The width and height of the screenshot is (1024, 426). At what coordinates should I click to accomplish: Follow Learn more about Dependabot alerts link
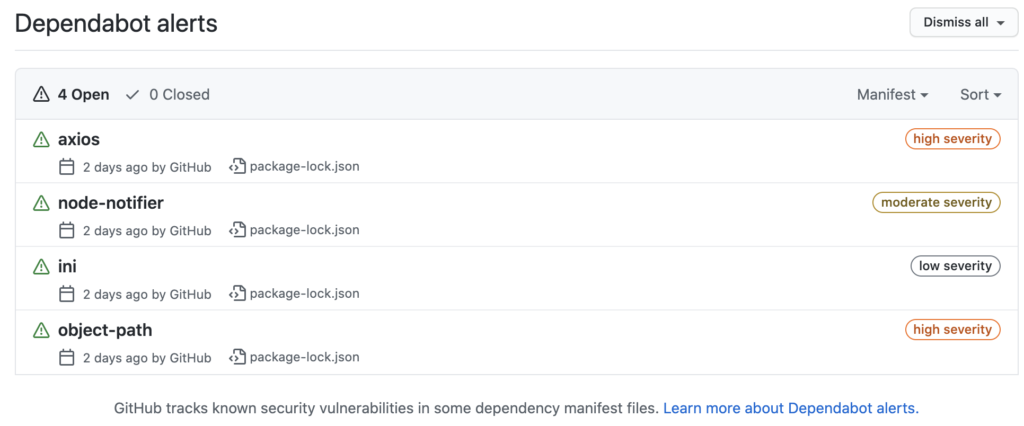(x=791, y=408)
